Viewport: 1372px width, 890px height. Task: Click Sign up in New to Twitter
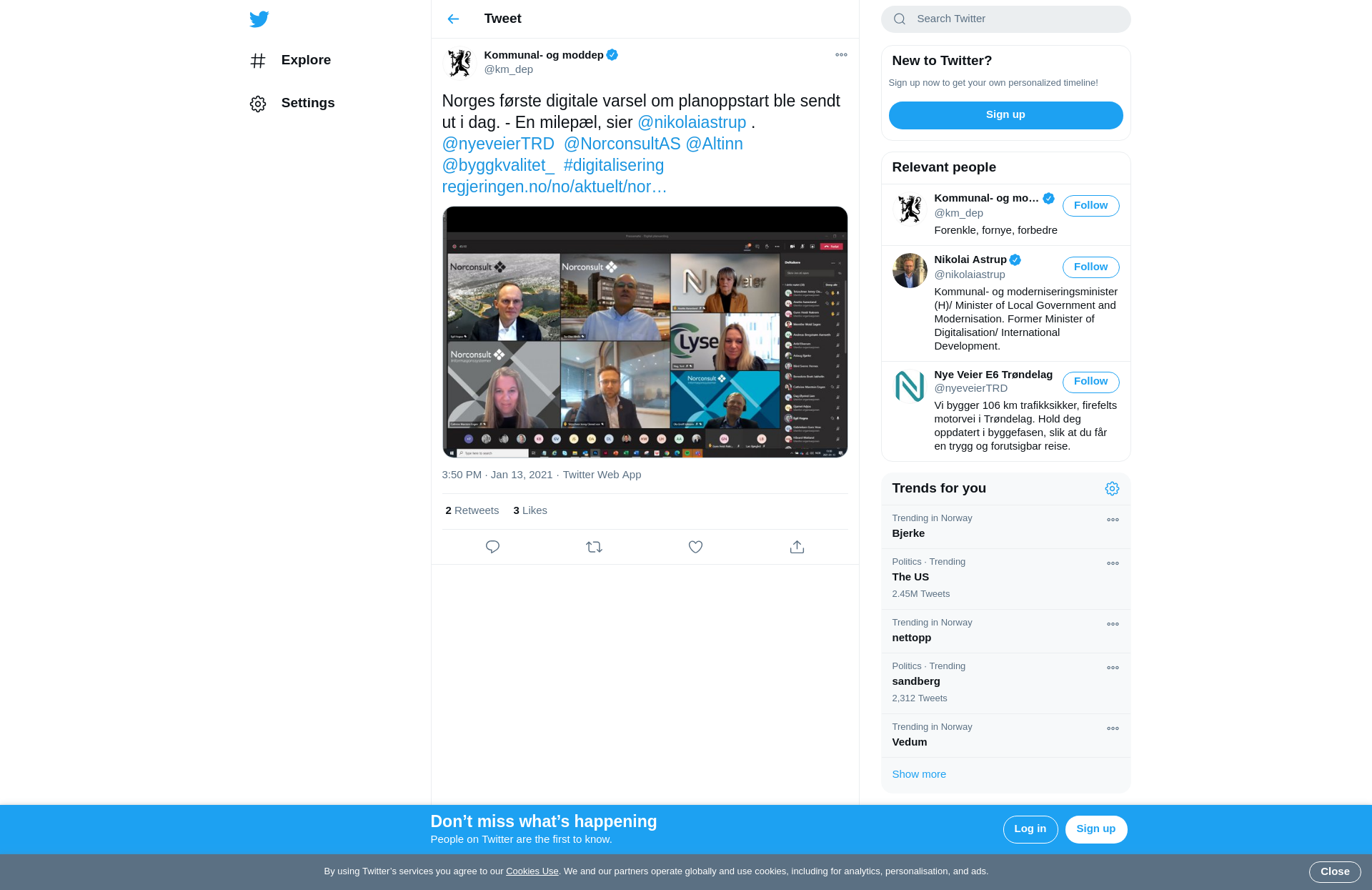[x=1005, y=115]
